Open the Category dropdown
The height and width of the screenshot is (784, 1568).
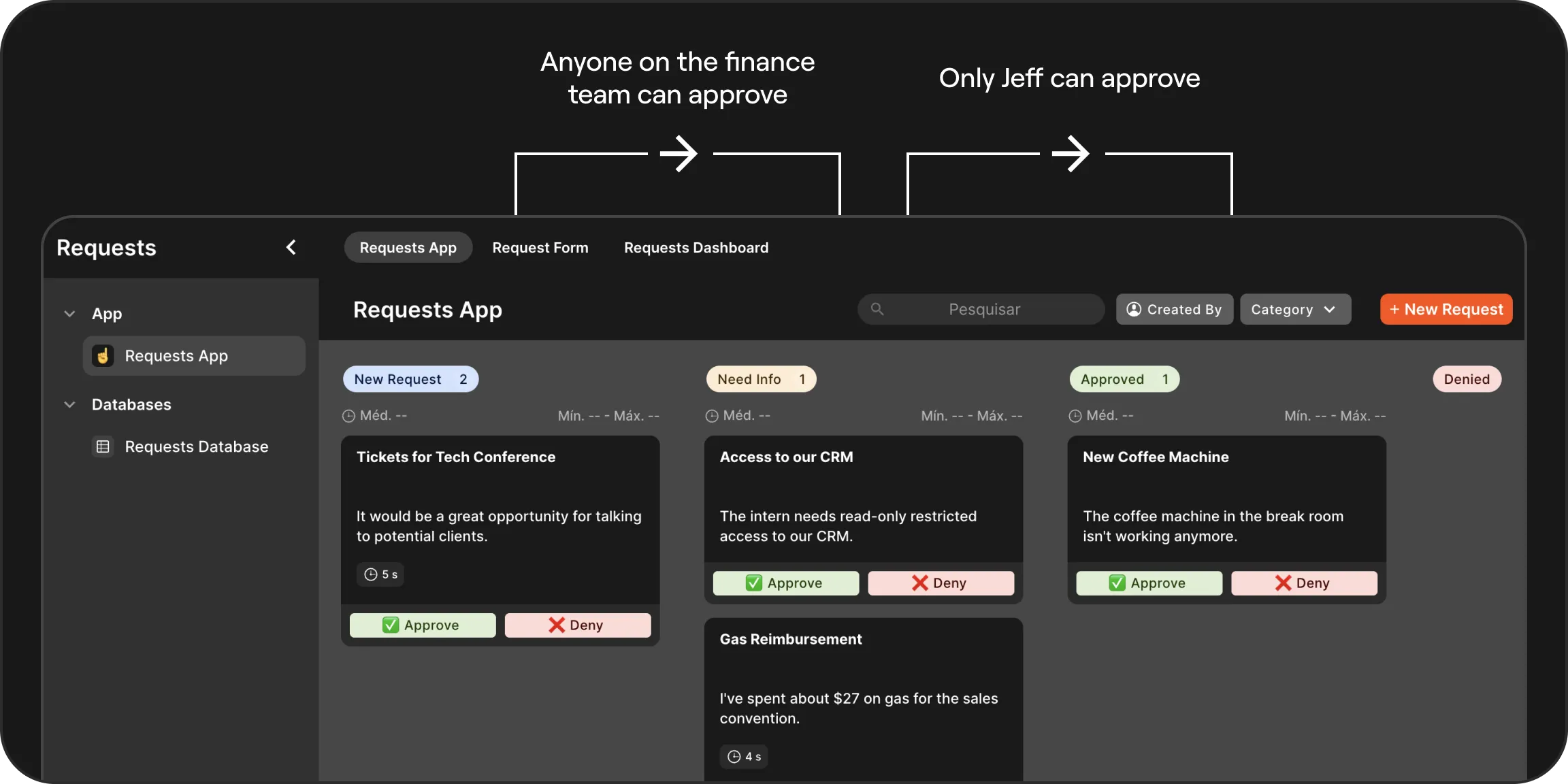click(x=1294, y=309)
